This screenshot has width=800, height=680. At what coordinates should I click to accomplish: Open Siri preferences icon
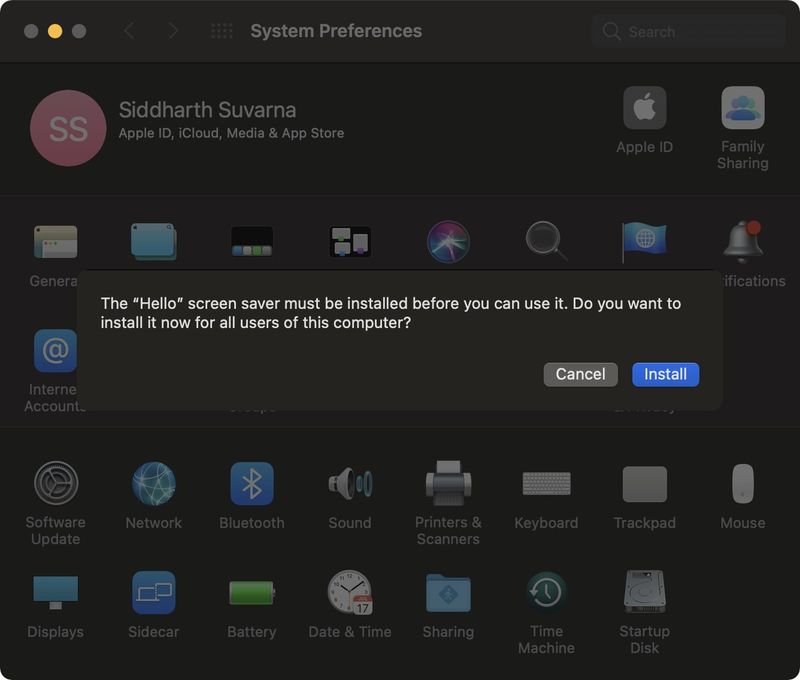448,241
